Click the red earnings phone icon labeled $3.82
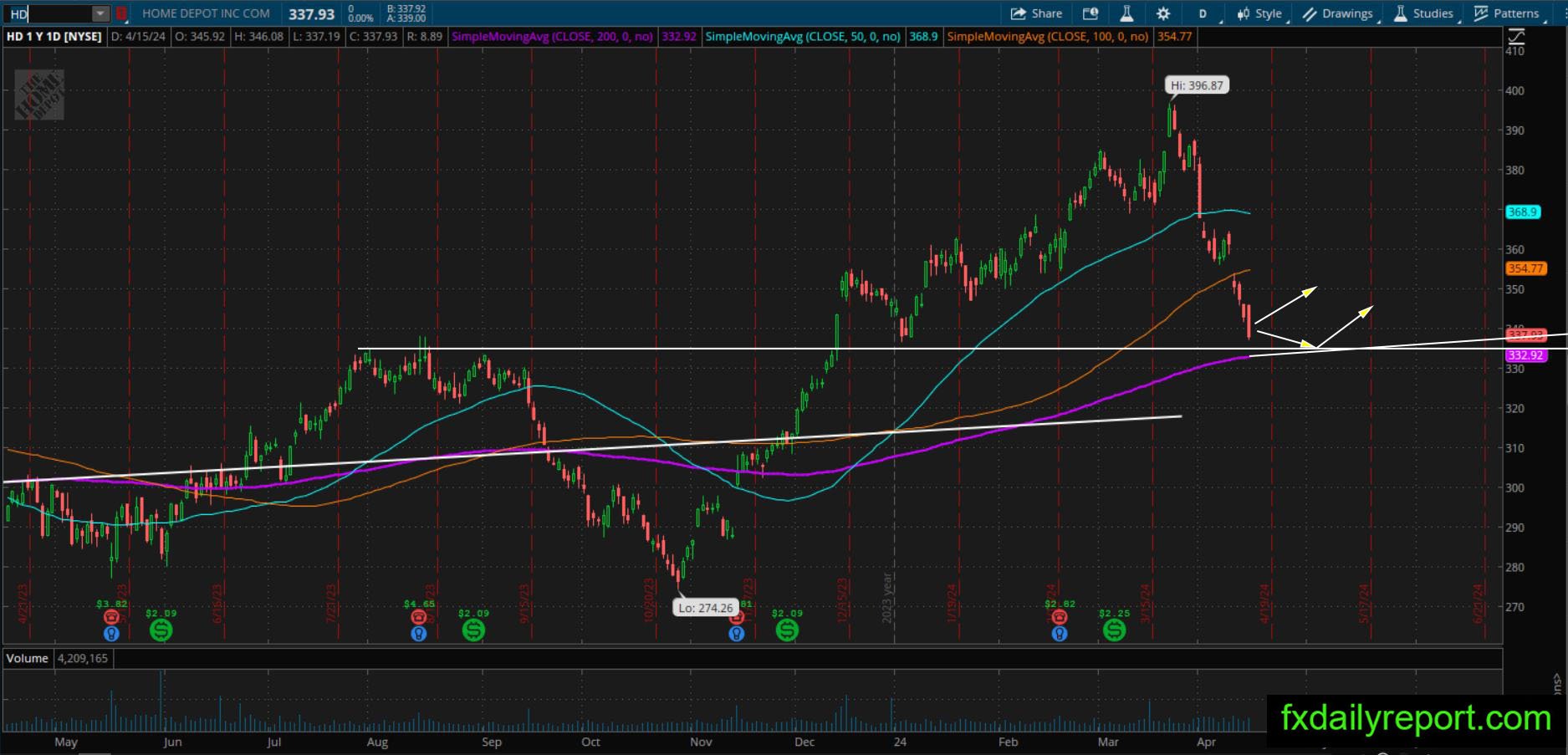 pyautogui.click(x=111, y=617)
